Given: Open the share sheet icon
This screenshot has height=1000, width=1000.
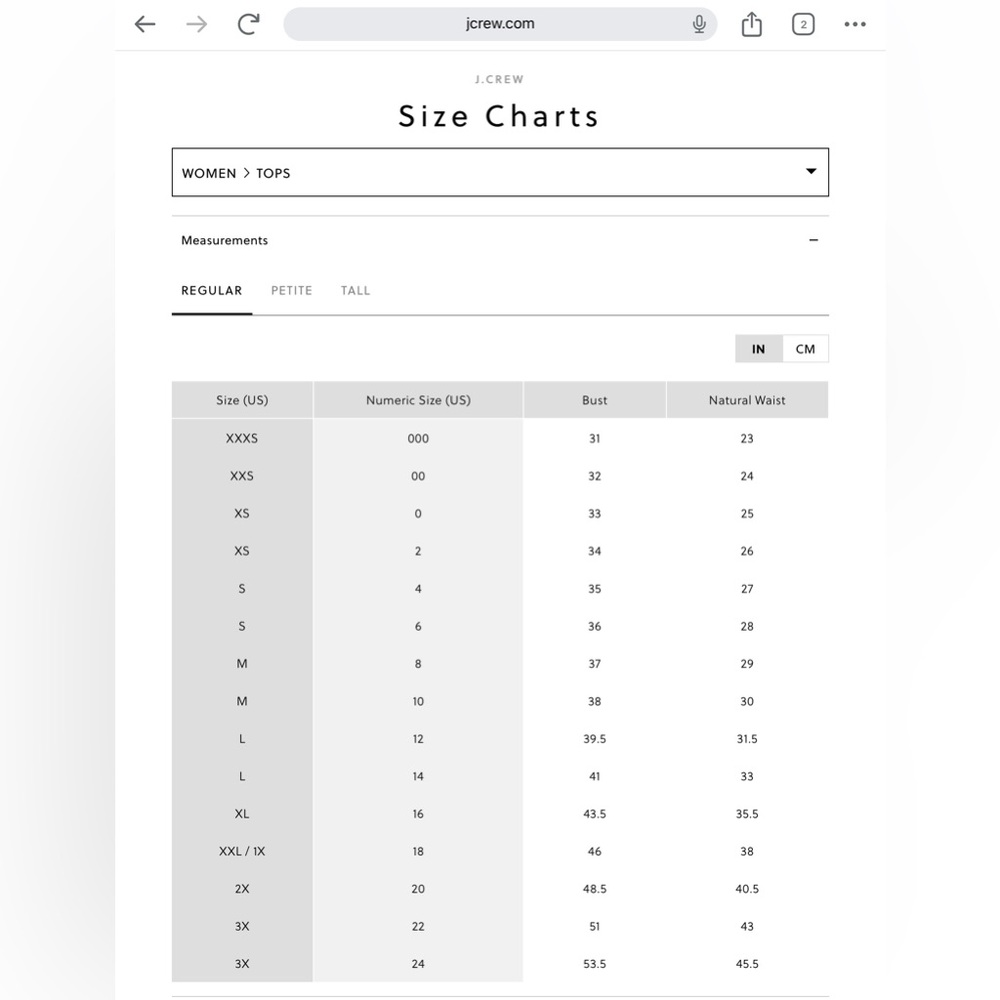Looking at the screenshot, I should [752, 24].
